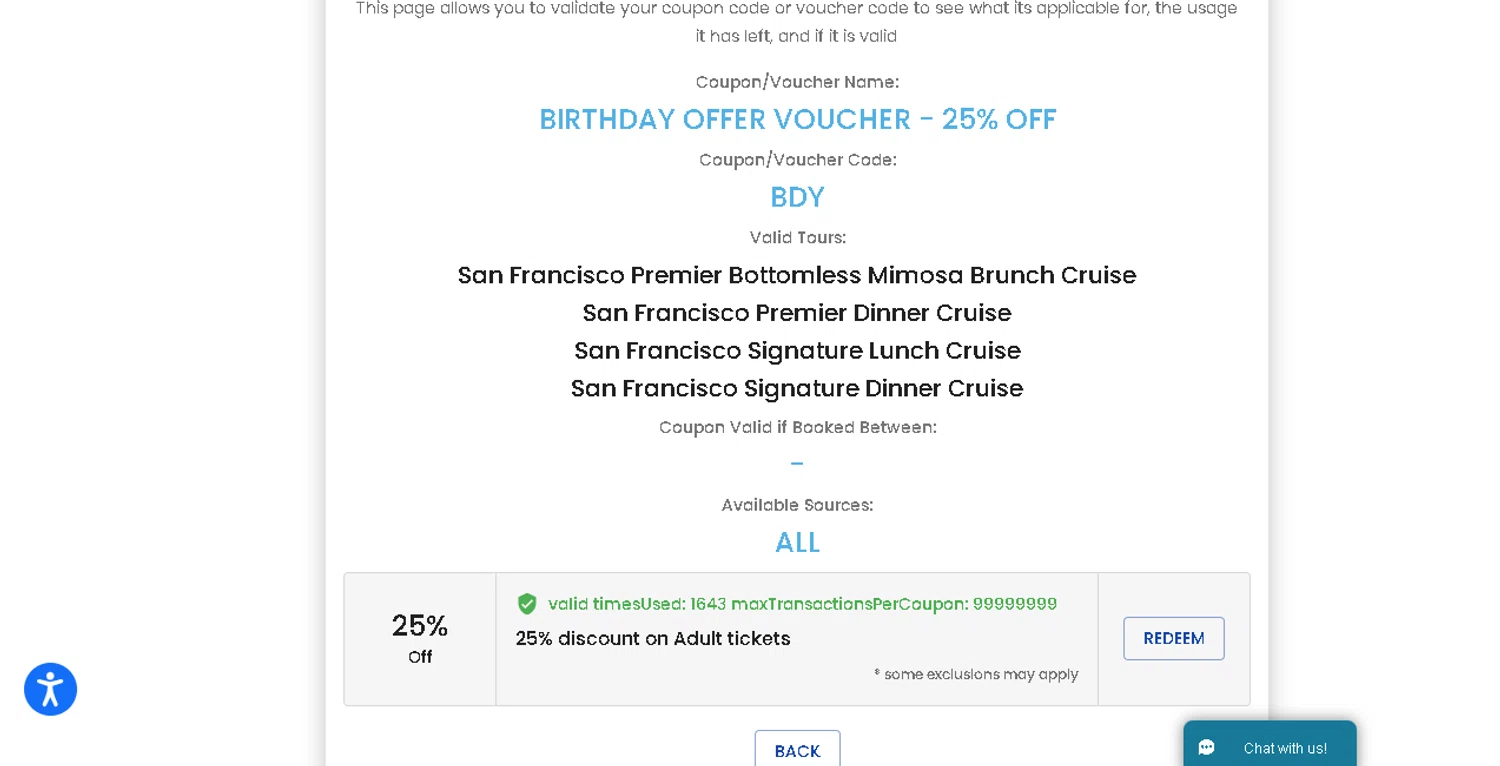
Task: Click the San Francisco Signature Lunch Cruise tour
Action: point(797,351)
